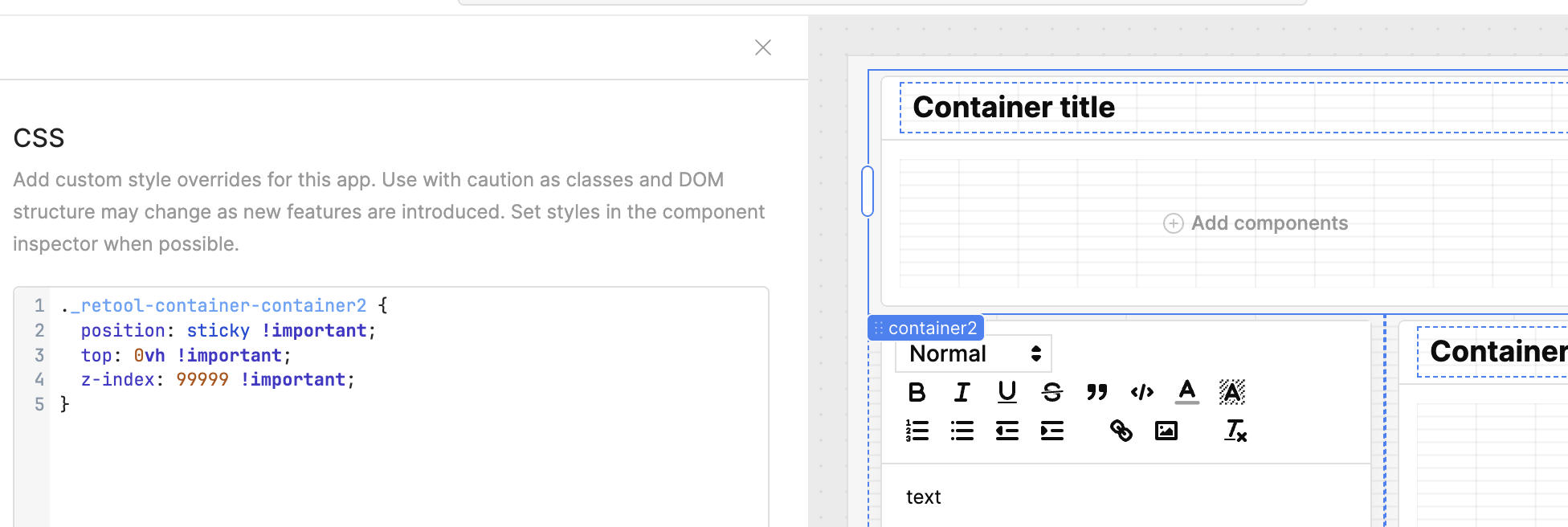Viewport: 1568px width, 527px height.
Task: Insert a bulleted list
Action: click(x=962, y=431)
